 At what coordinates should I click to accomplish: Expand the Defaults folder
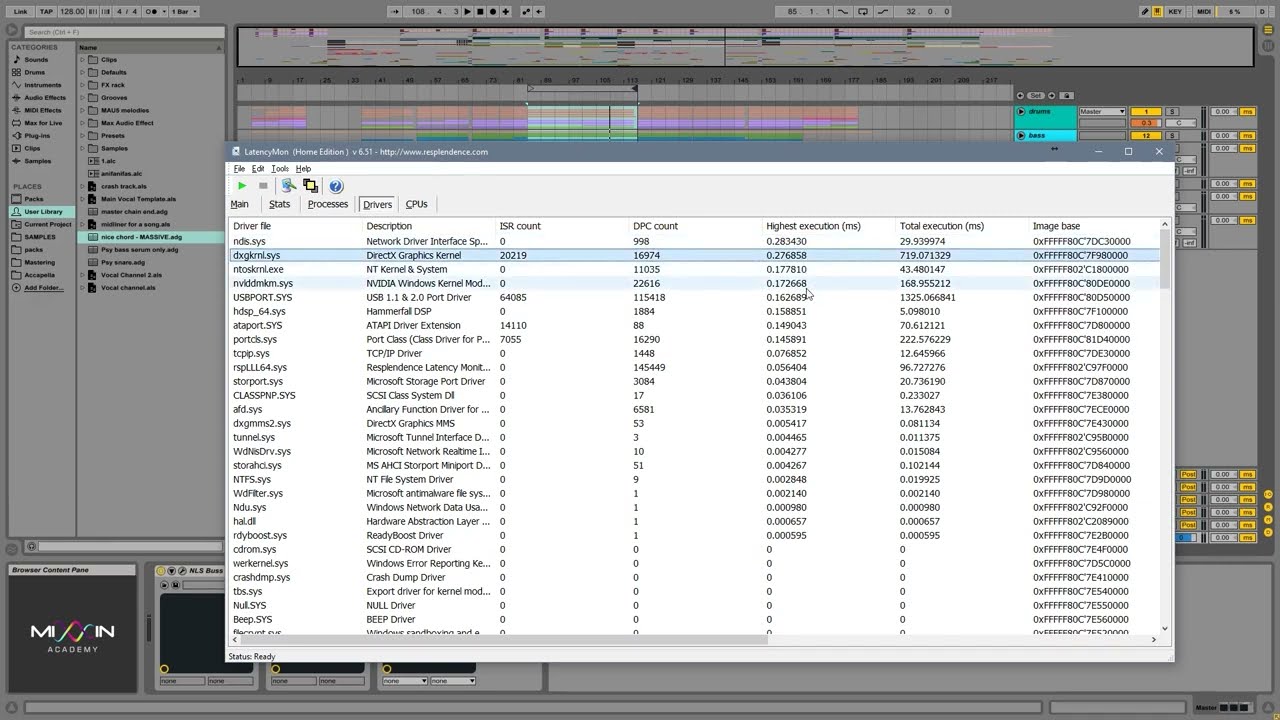[x=83, y=72]
